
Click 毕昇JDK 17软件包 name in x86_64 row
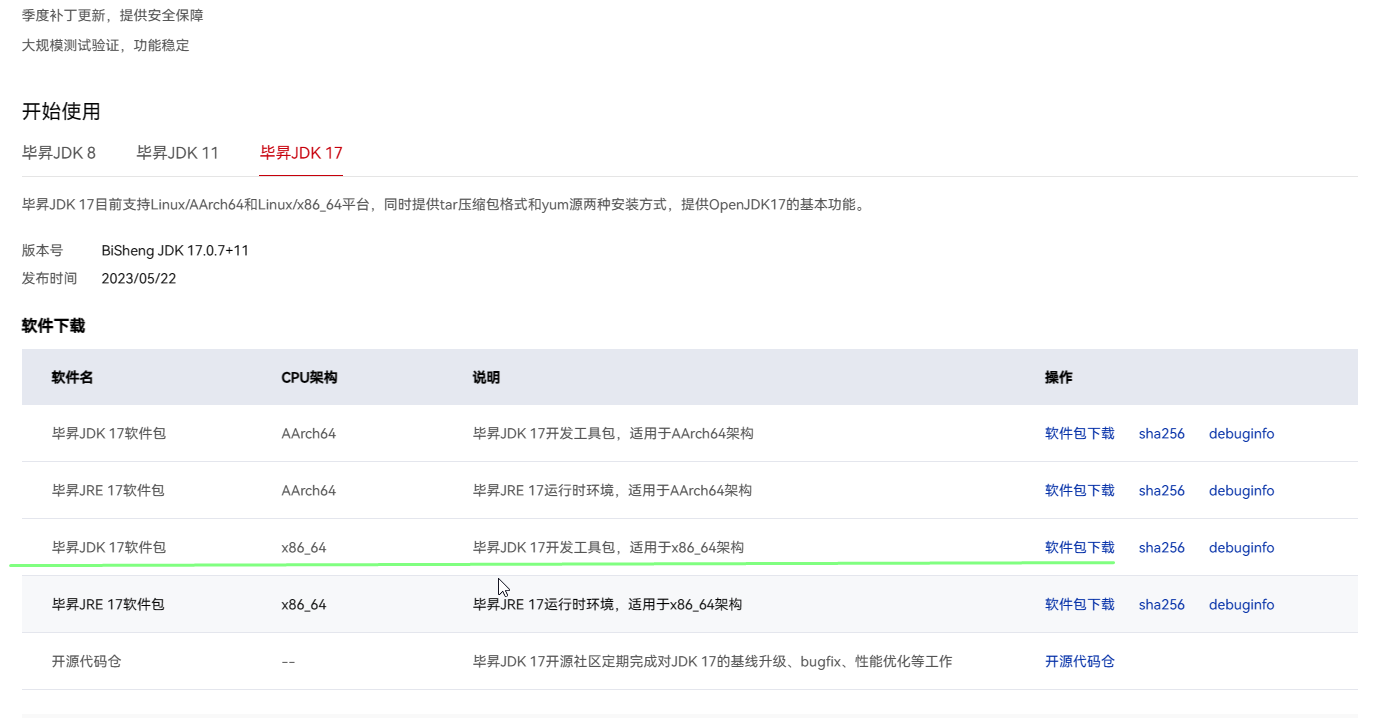point(109,548)
